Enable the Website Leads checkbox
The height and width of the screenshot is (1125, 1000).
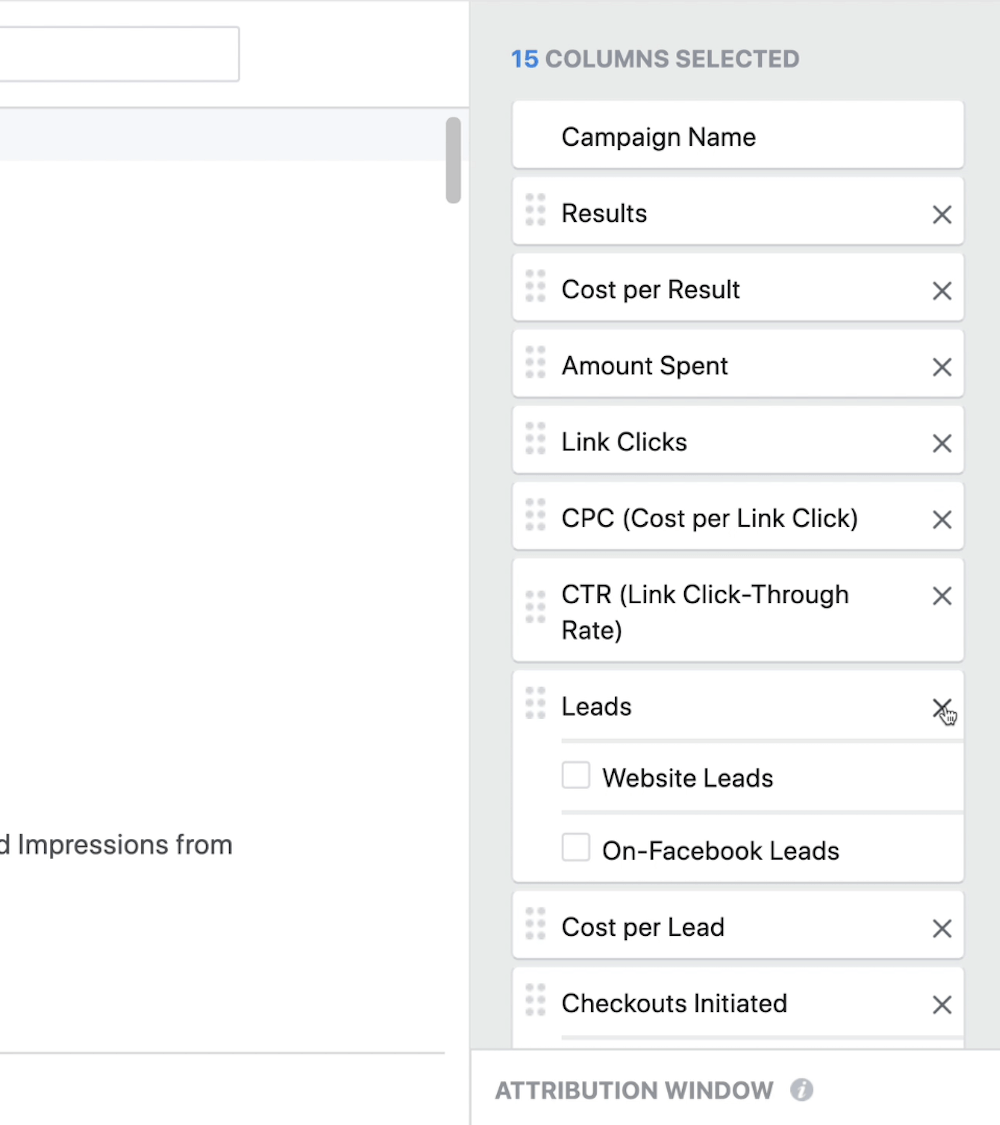(x=576, y=776)
